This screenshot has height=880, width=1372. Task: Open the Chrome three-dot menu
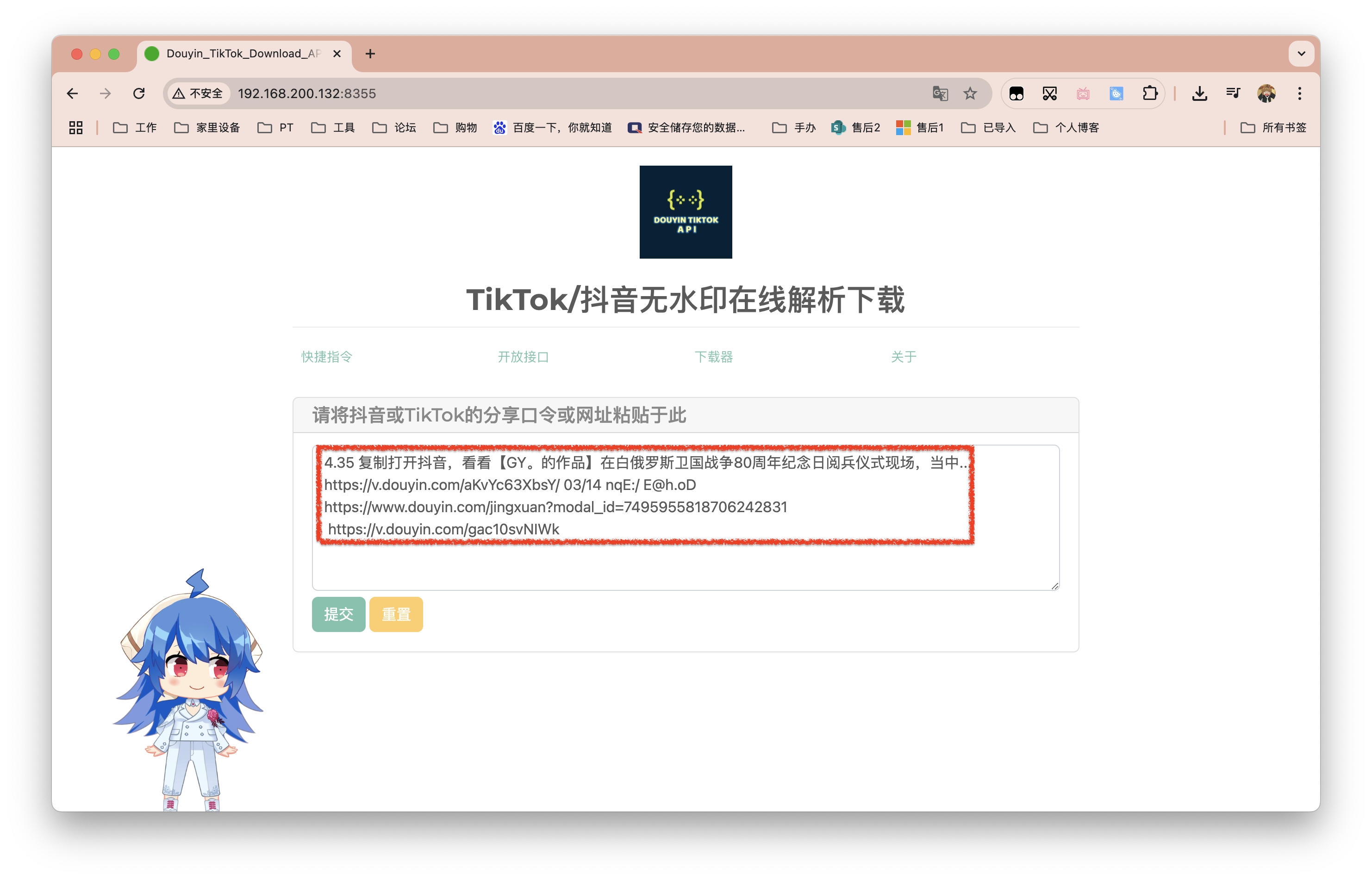[x=1299, y=93]
